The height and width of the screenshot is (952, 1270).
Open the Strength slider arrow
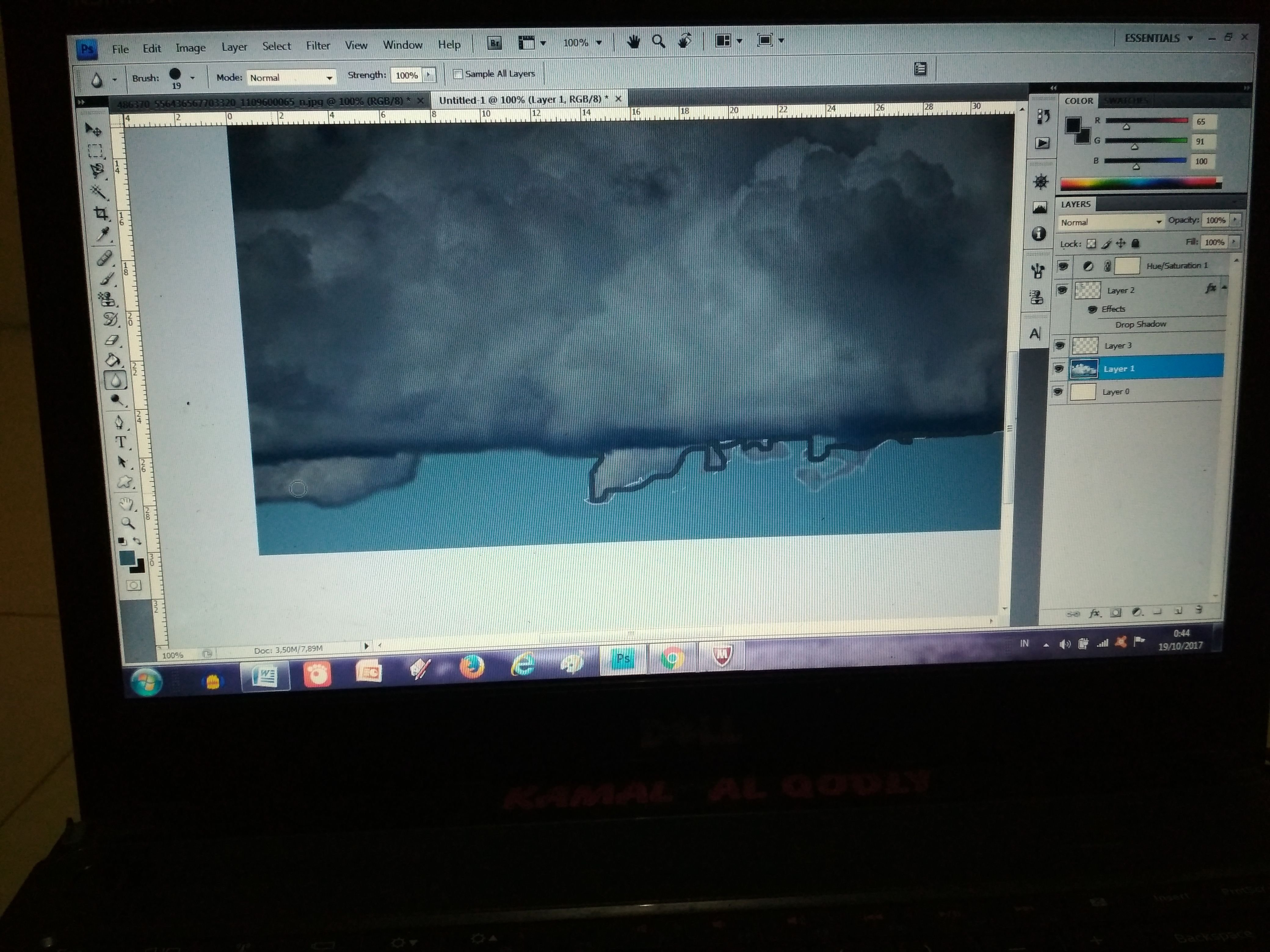click(428, 74)
